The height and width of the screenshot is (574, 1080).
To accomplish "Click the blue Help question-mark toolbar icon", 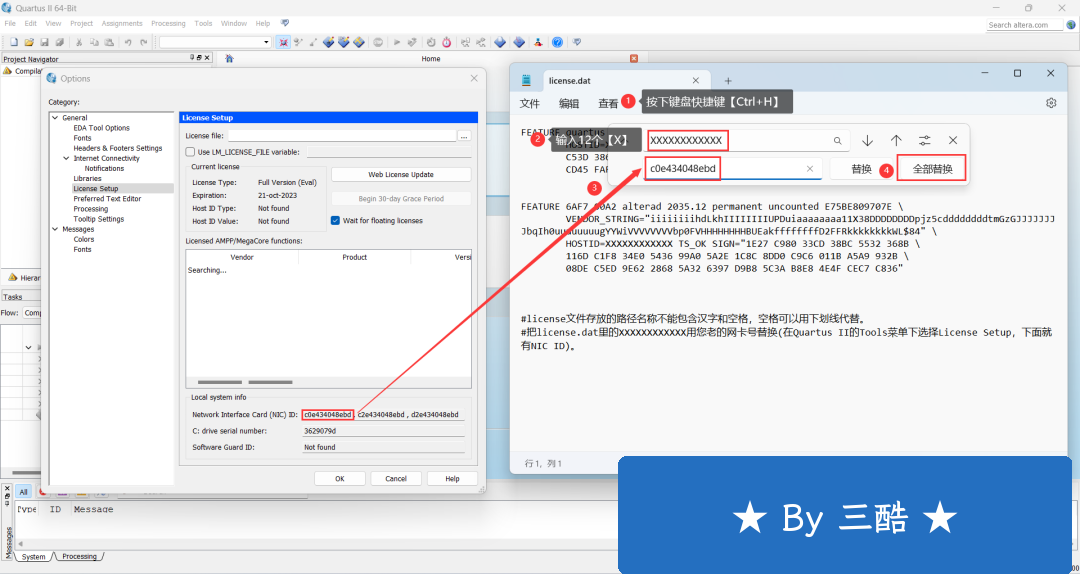I will (557, 42).
